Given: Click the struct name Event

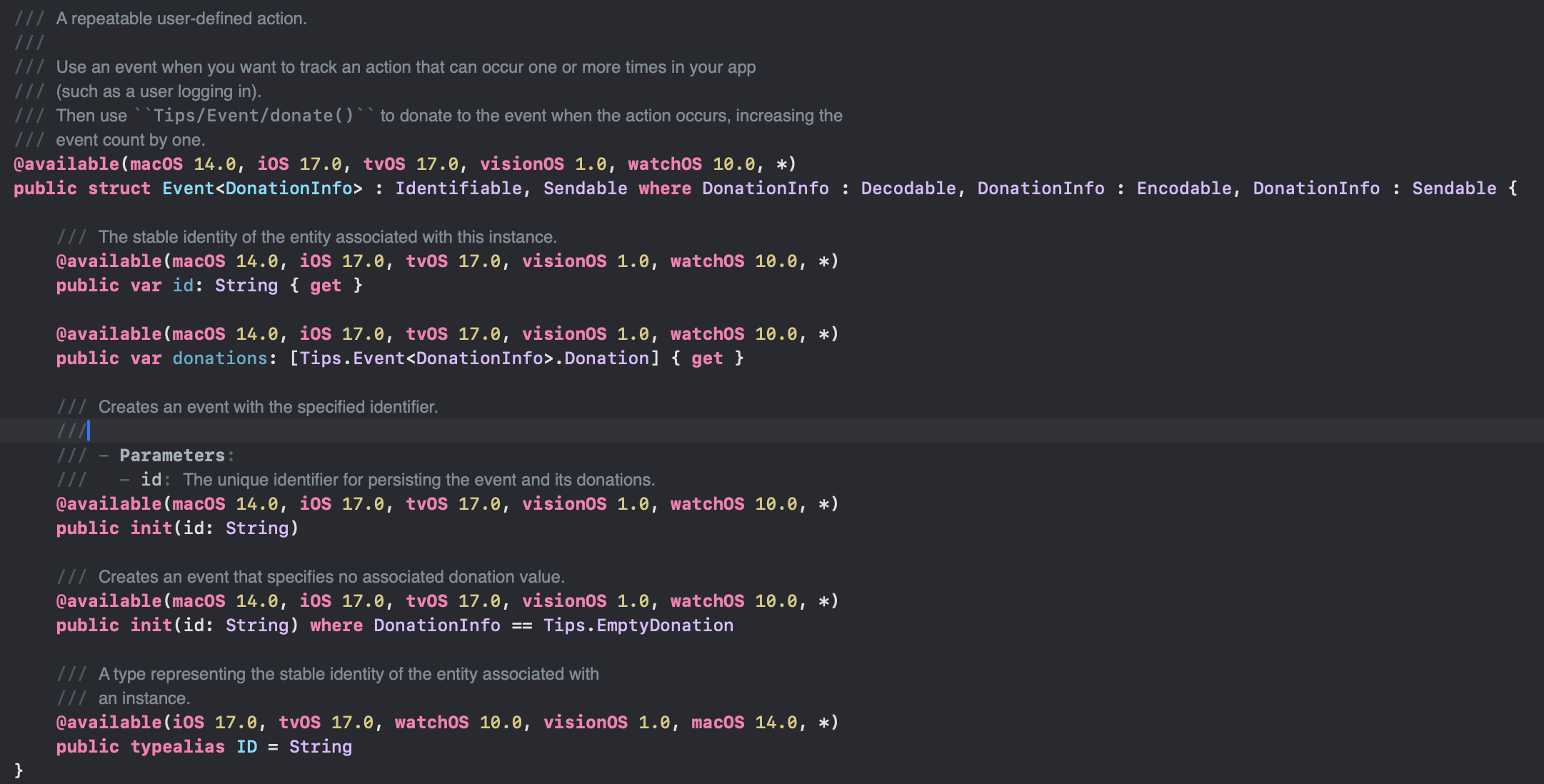Looking at the screenshot, I should click(x=188, y=189).
